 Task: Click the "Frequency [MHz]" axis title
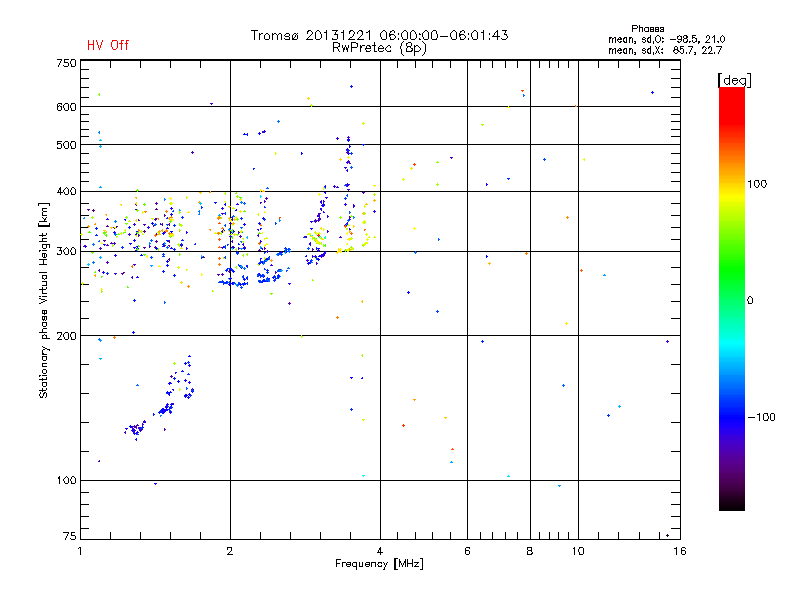pyautogui.click(x=379, y=564)
